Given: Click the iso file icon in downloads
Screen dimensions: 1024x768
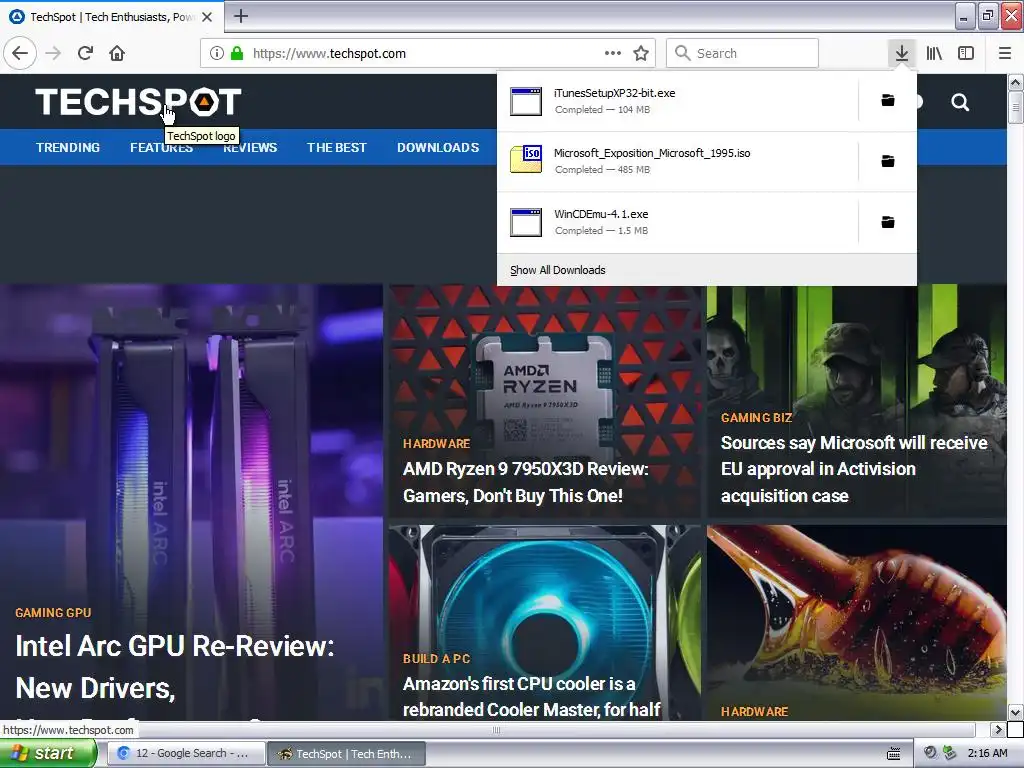Looking at the screenshot, I should (x=526, y=159).
